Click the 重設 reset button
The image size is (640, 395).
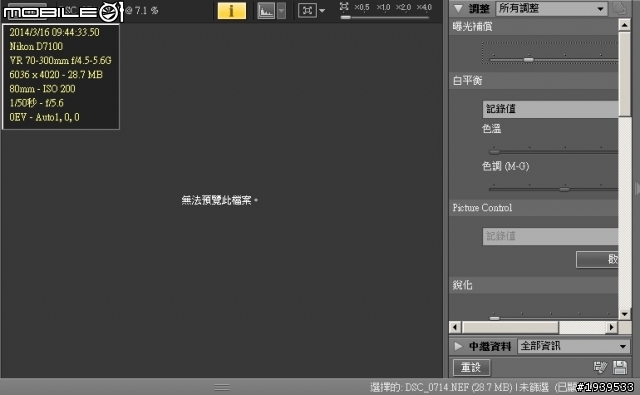[471, 367]
